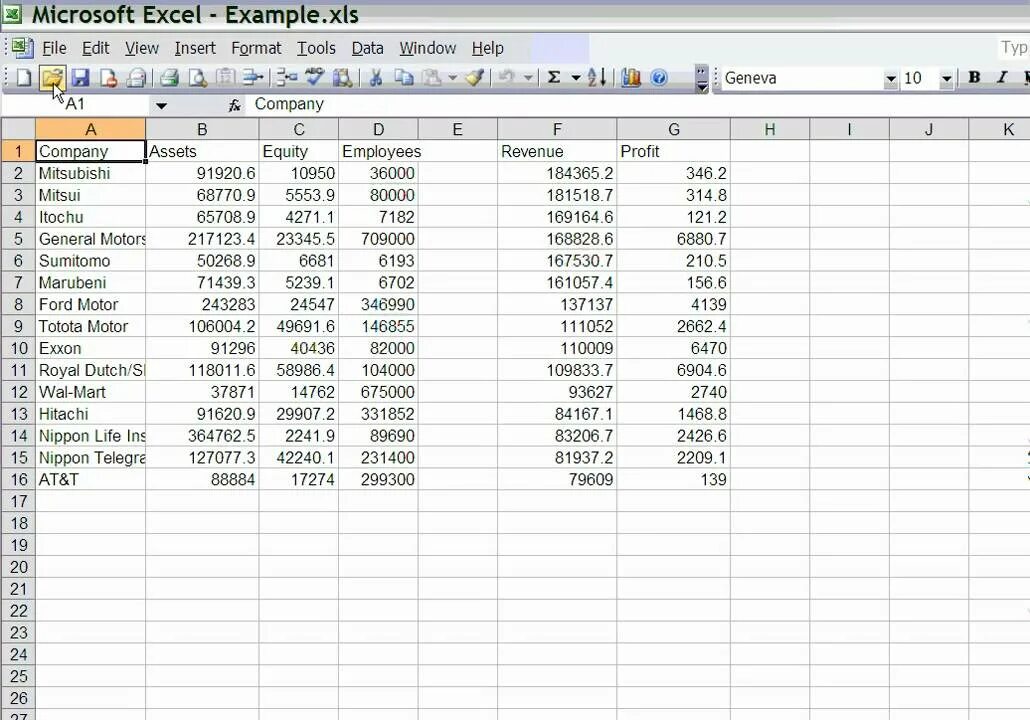Create a new blank workbook
The image size is (1030, 720).
[x=24, y=78]
